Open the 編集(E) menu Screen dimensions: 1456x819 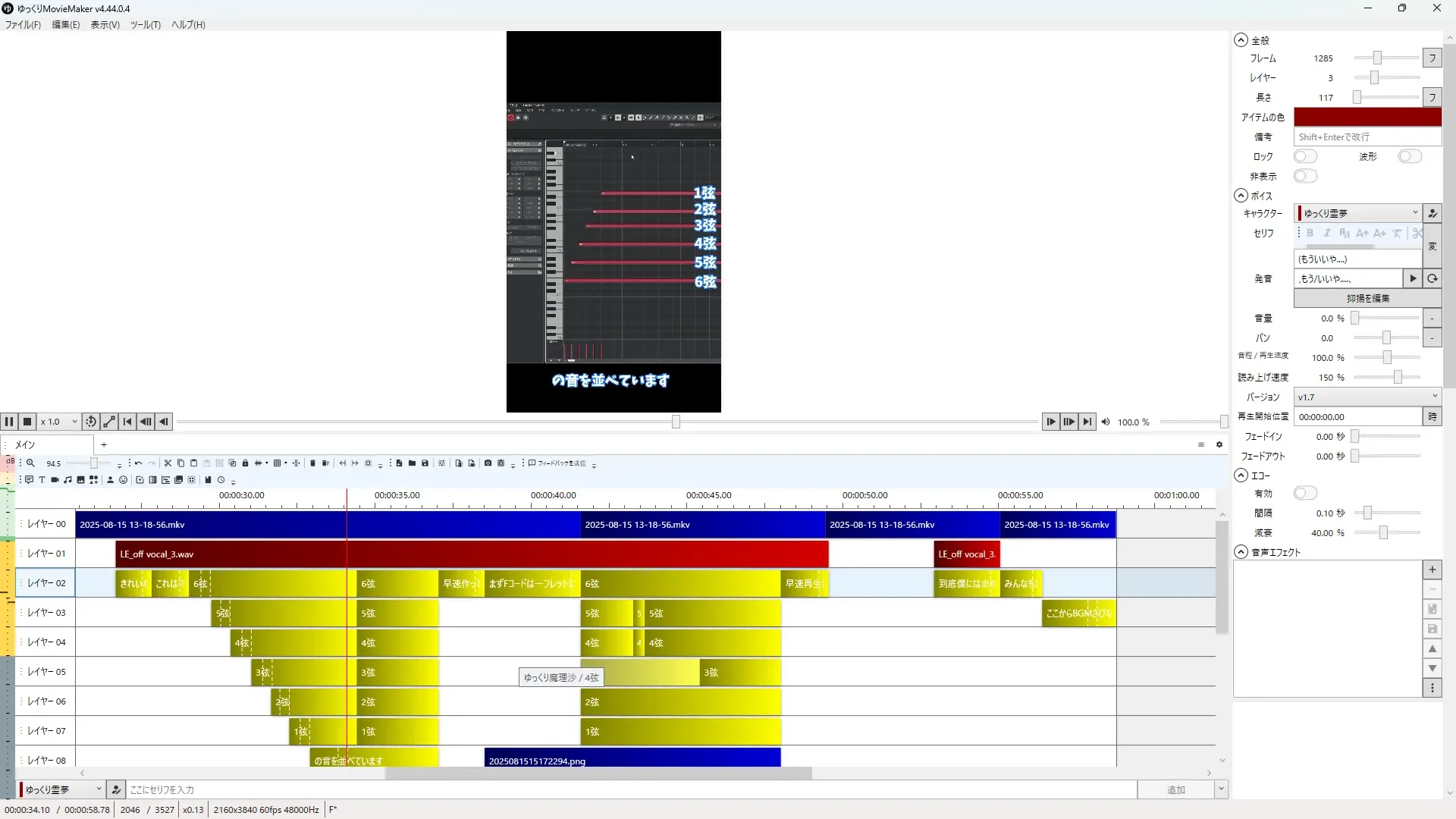click(65, 25)
